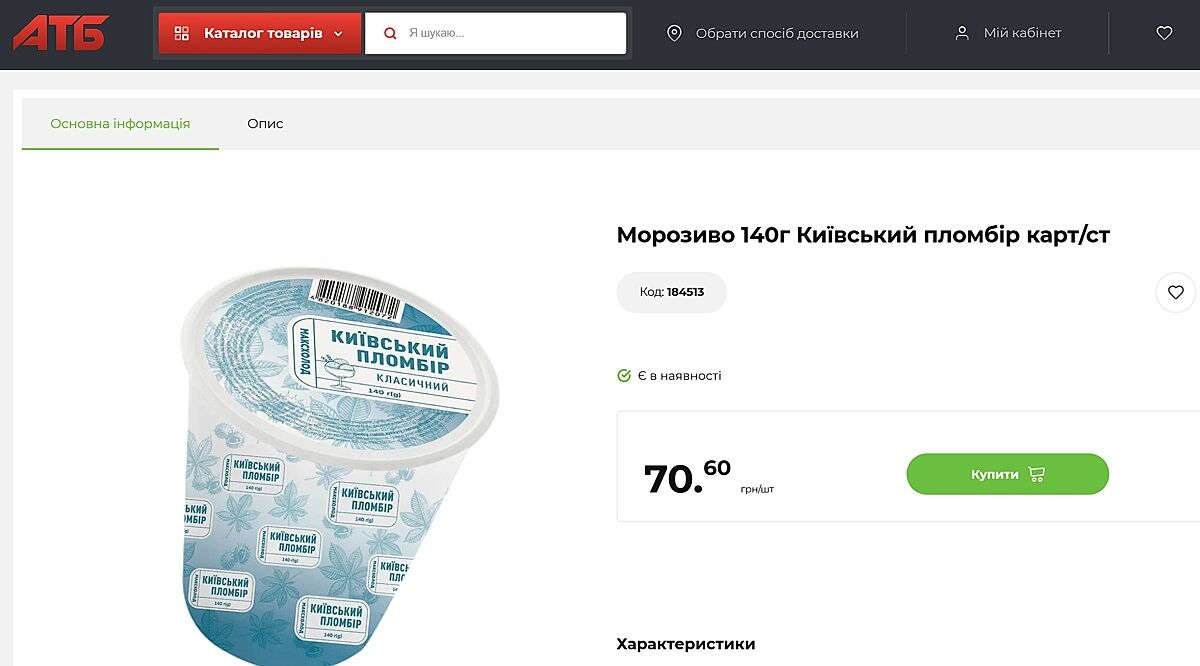The image size is (1200, 666).
Task: Click the search magnifier icon
Action: (391, 33)
